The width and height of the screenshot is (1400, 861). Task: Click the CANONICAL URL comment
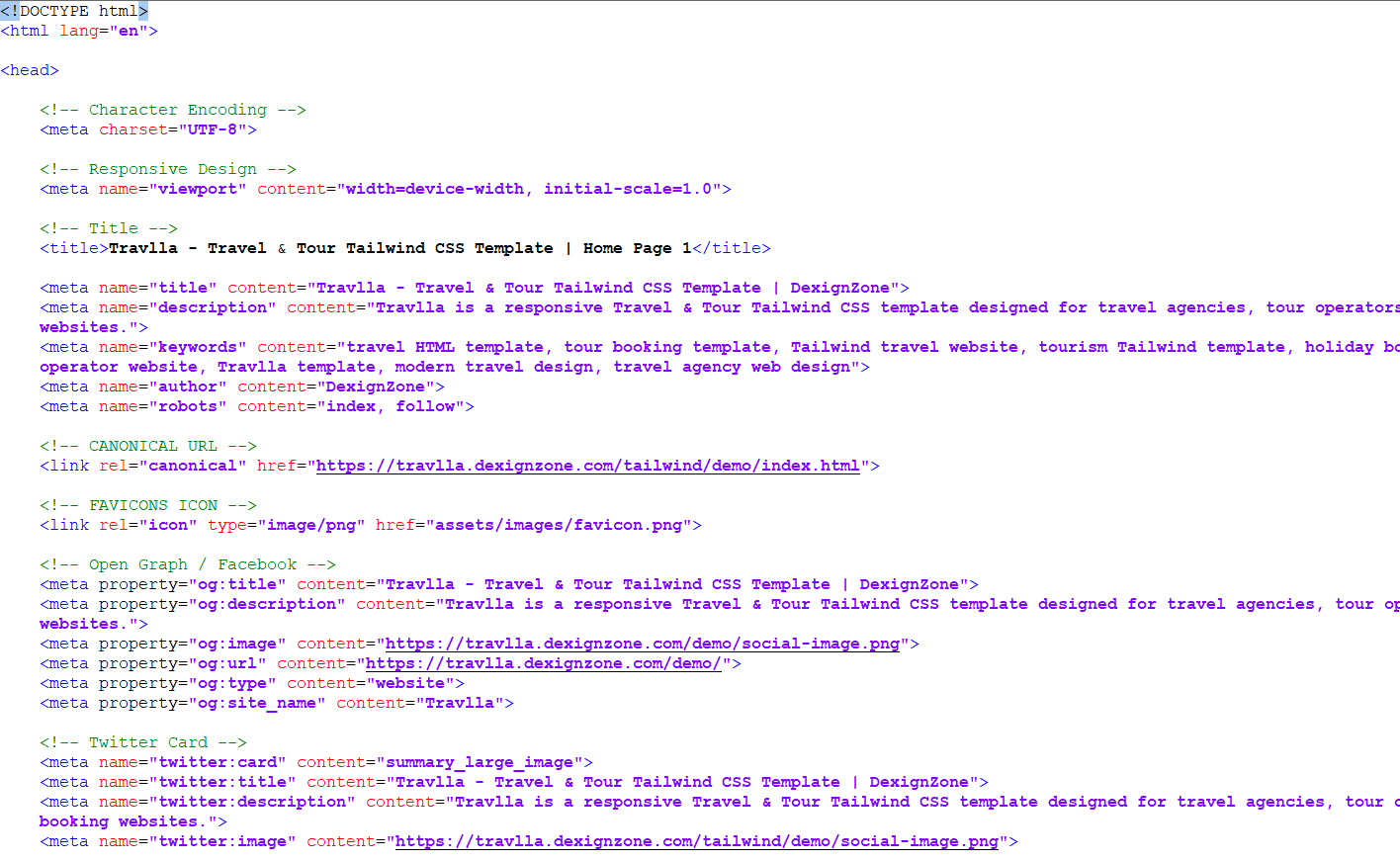(x=147, y=446)
